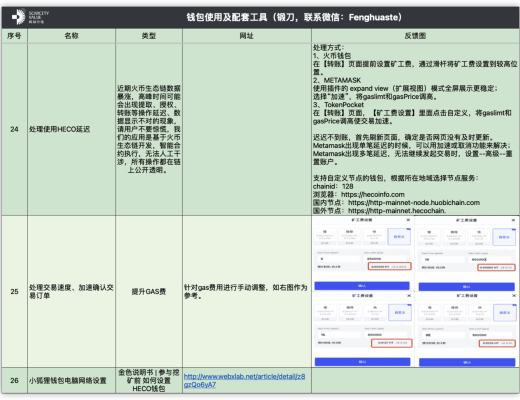Select row number 25 cell
The width and height of the screenshot is (520, 400).
tap(14, 291)
